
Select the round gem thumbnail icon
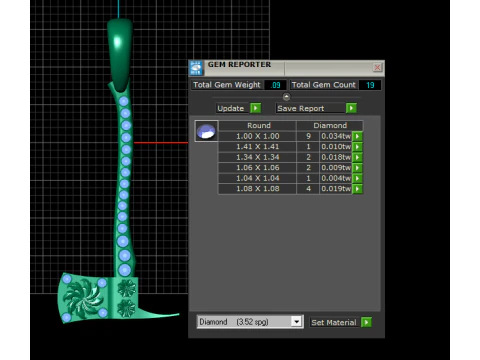[x=206, y=131]
